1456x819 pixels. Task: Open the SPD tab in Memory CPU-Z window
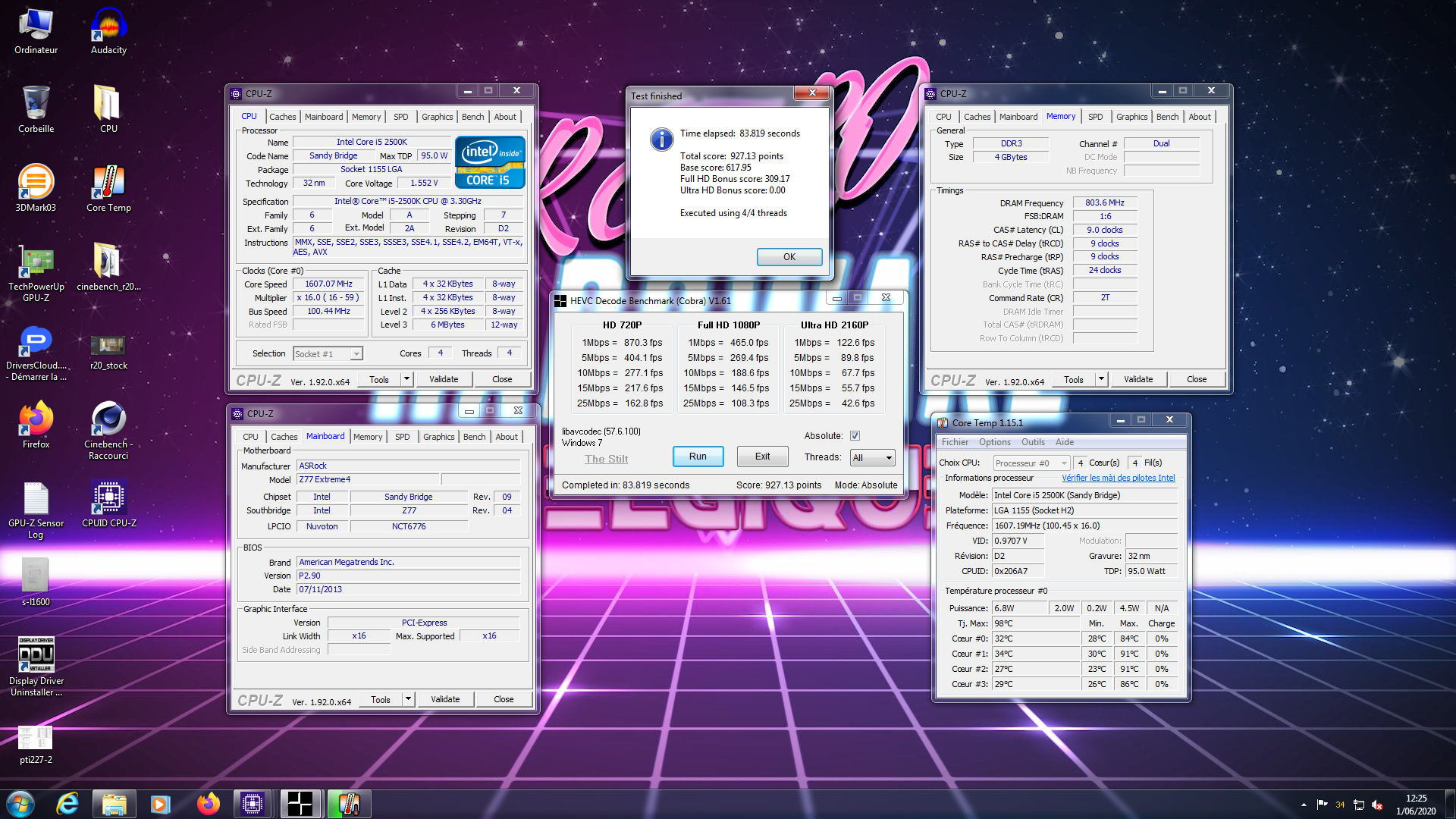[1095, 117]
